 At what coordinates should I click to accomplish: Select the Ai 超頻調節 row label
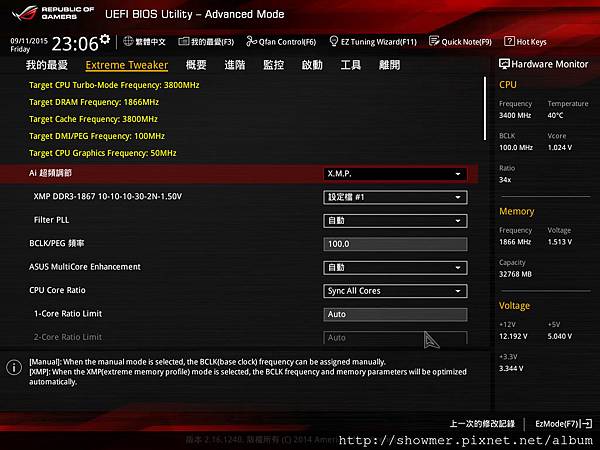click(x=51, y=173)
